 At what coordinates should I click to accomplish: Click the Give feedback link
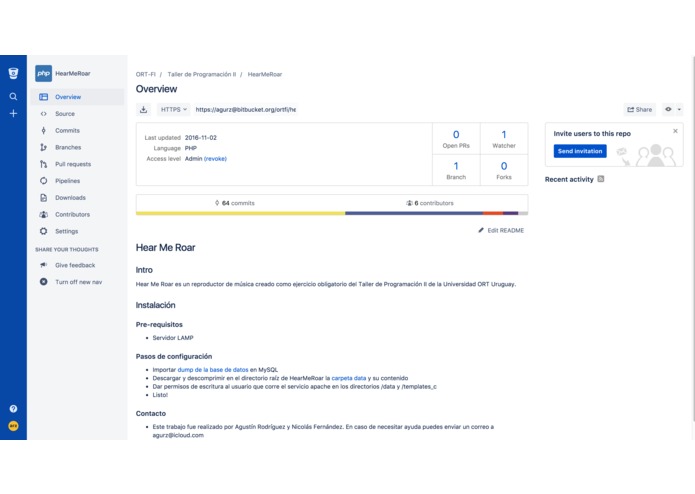(x=75, y=265)
